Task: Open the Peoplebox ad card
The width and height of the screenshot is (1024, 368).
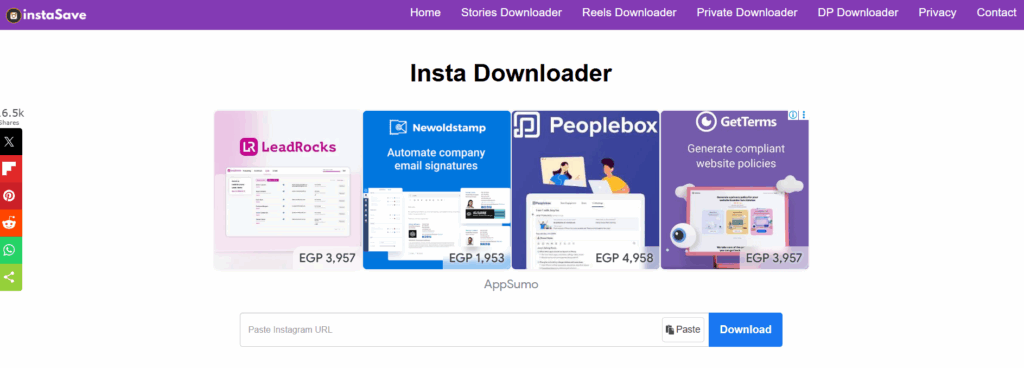Action: pyautogui.click(x=586, y=190)
